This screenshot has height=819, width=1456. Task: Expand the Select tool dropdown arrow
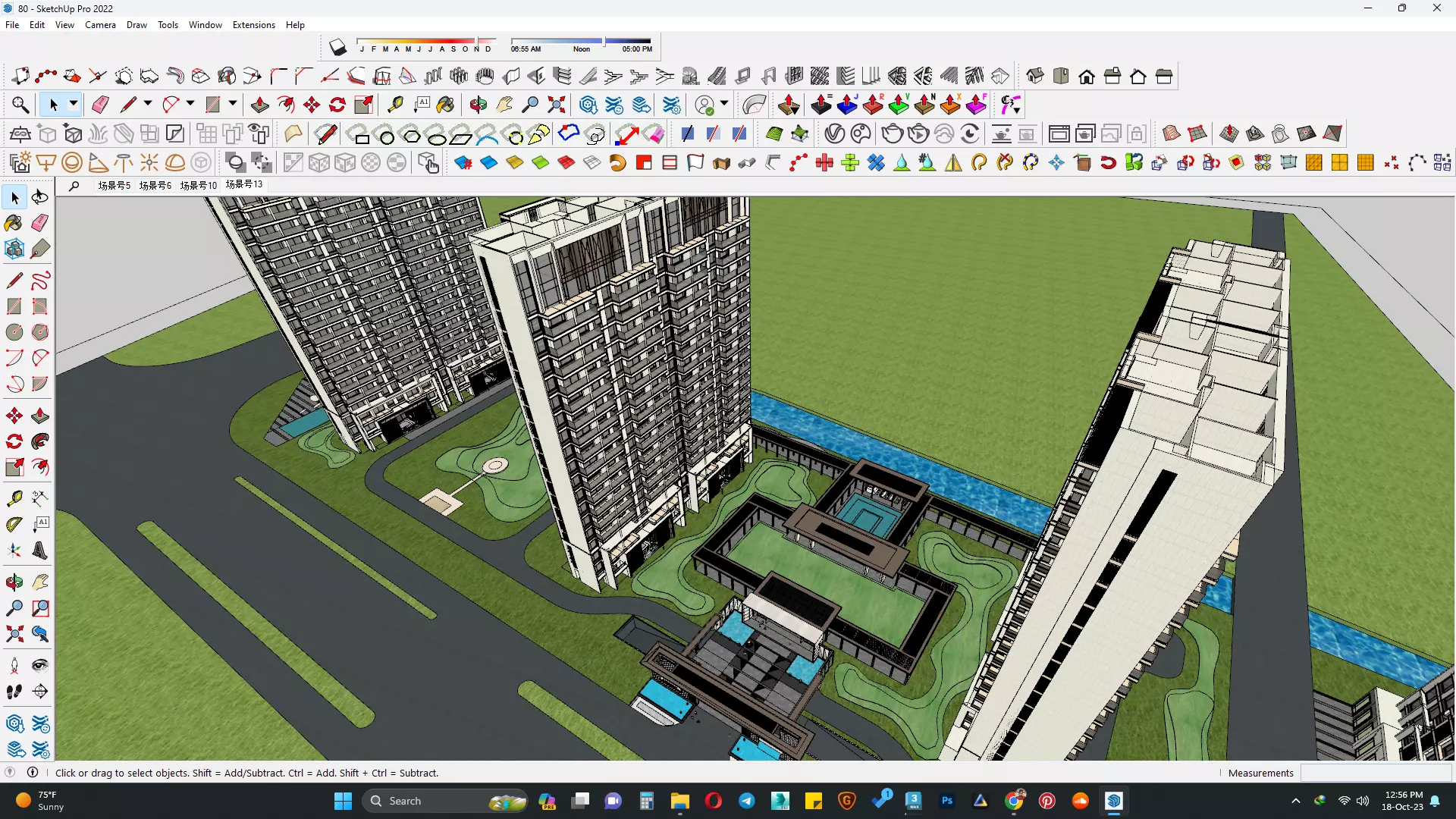coord(74,104)
